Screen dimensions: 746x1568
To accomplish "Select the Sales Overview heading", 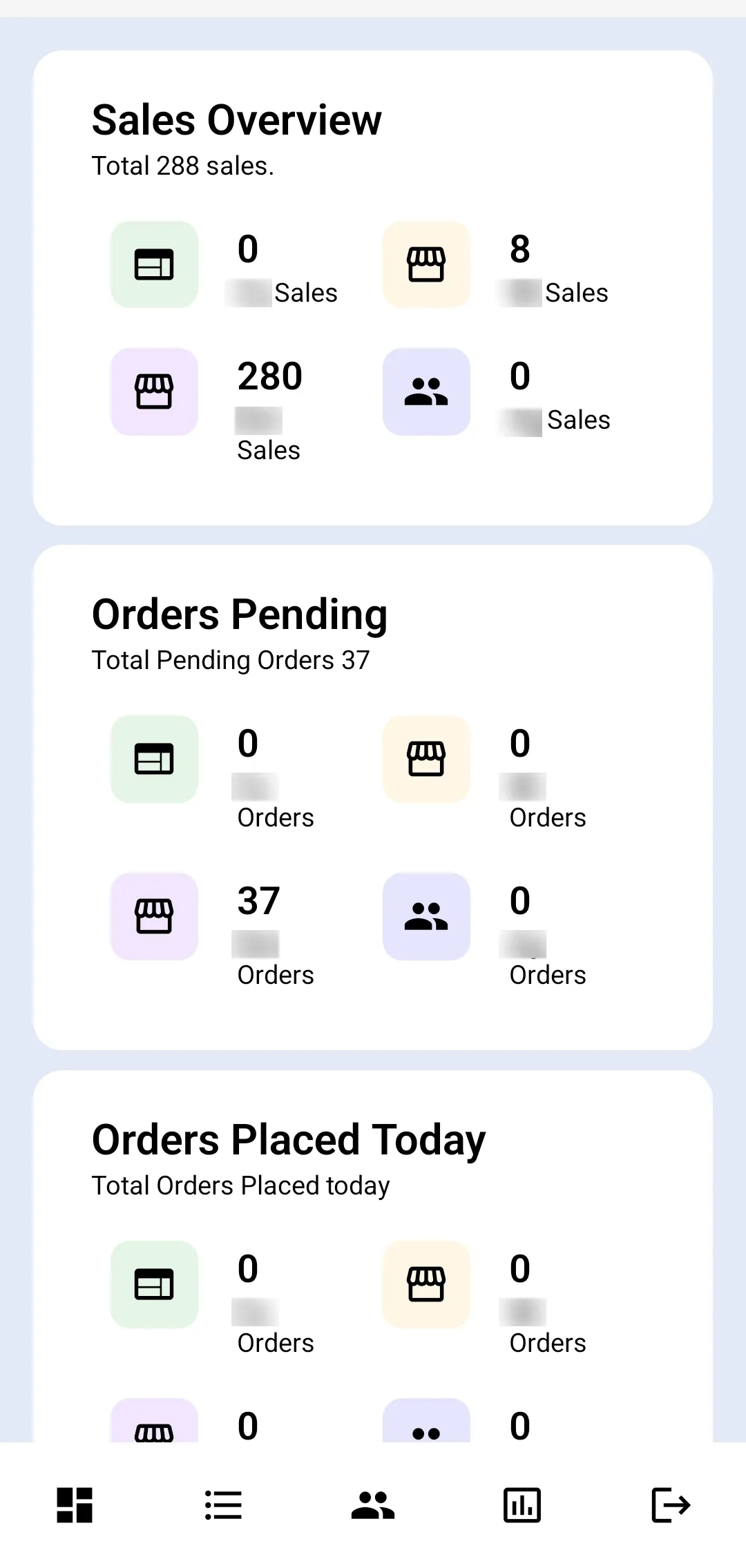I will tap(237, 120).
